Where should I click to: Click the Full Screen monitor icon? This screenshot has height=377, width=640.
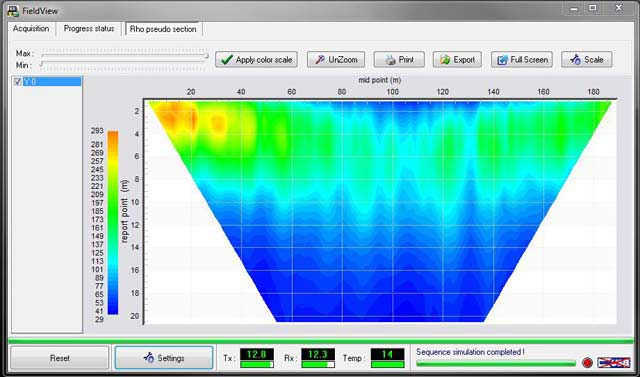point(502,60)
